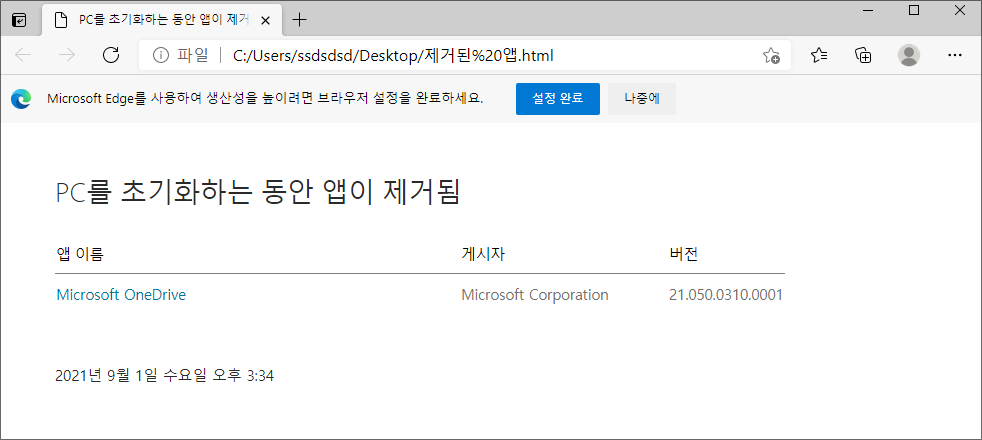This screenshot has height=440, width=982.
Task: Open Settings and more ellipsis menu
Action: (x=954, y=55)
